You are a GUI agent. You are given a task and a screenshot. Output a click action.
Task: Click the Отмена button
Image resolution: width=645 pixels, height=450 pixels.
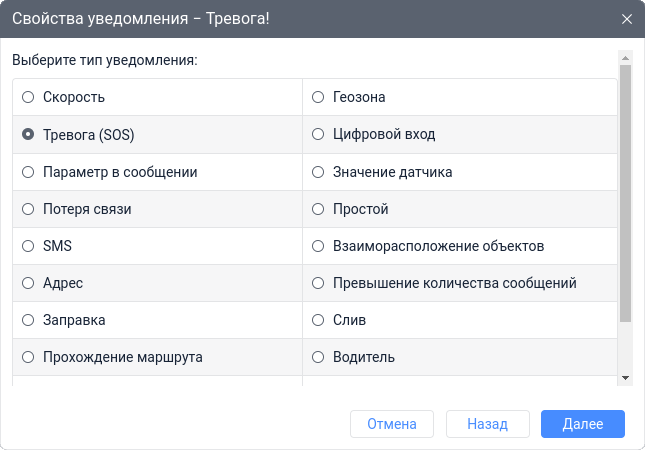pos(391,424)
